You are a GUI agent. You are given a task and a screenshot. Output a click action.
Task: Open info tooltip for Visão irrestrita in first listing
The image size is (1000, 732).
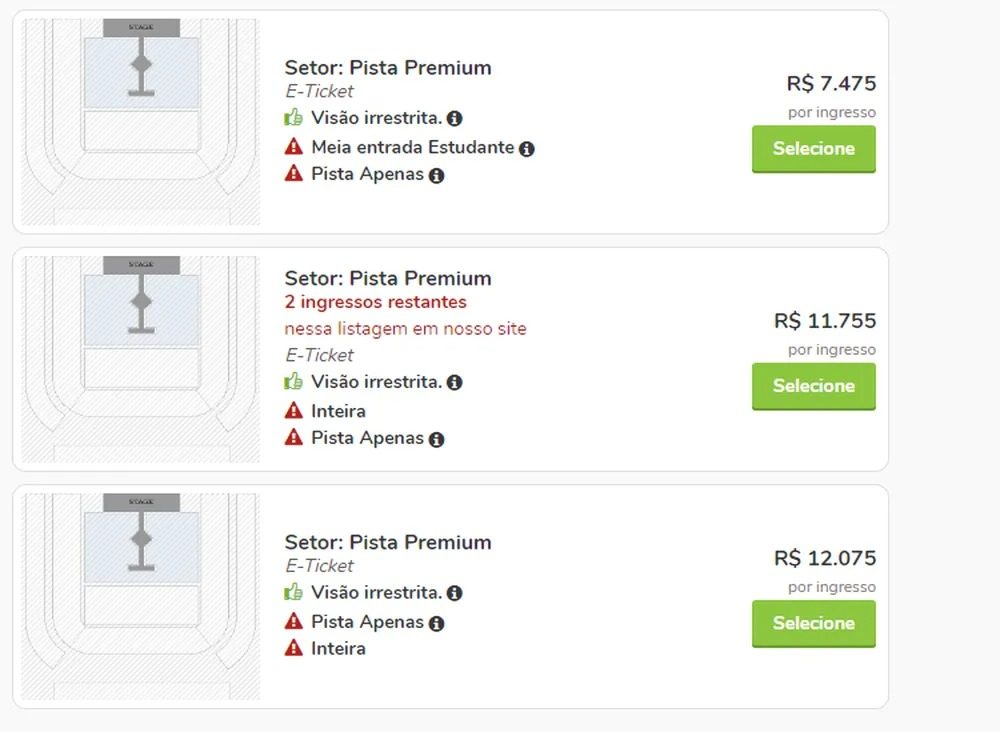point(455,118)
